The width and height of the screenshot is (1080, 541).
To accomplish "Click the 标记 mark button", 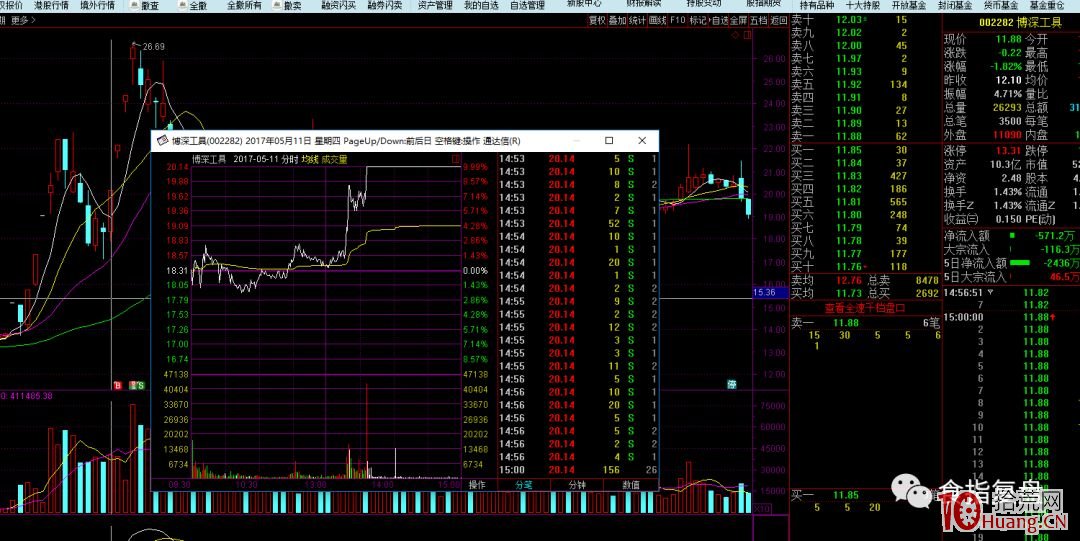I will point(698,21).
